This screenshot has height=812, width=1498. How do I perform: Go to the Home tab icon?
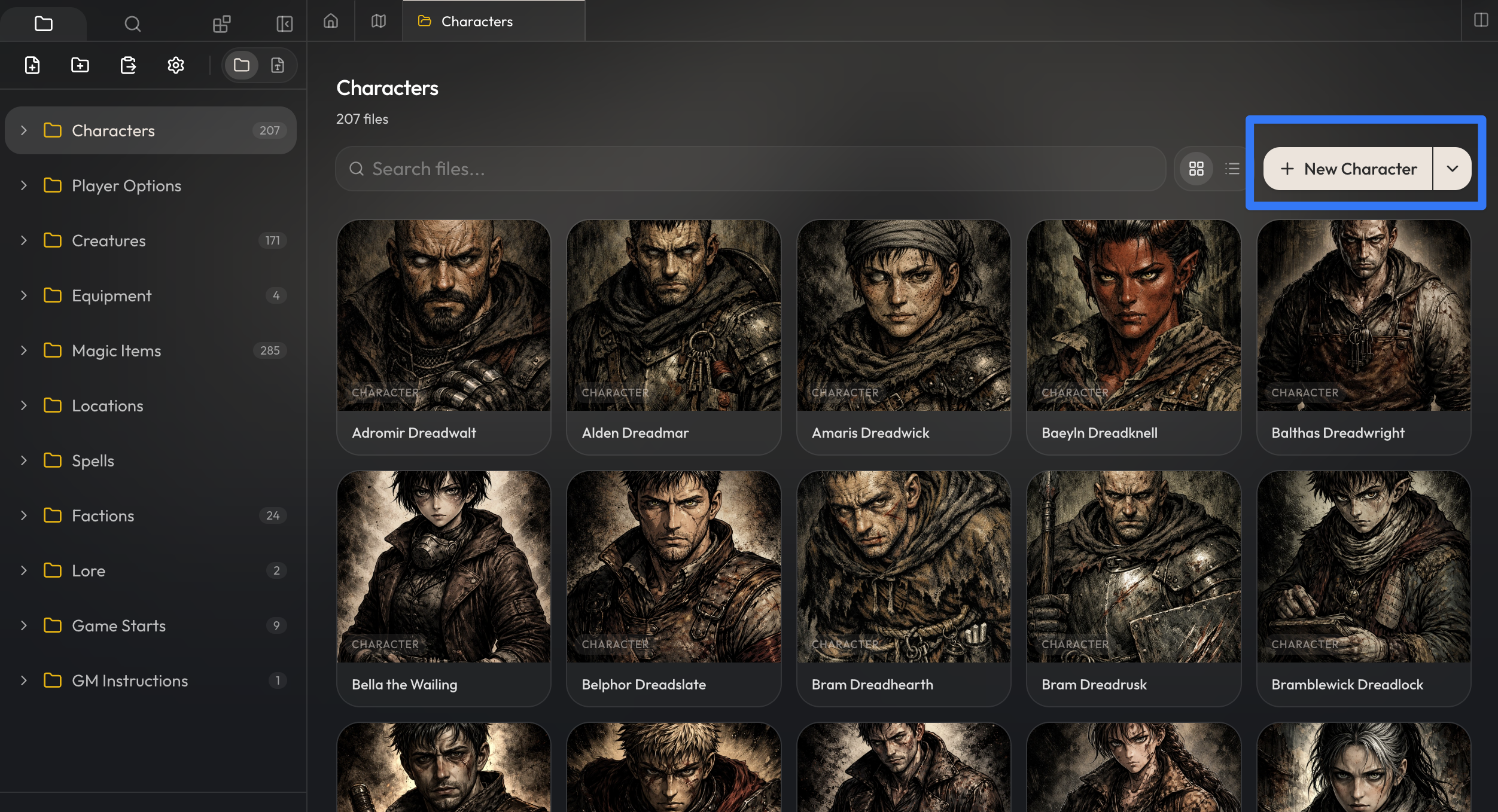[331, 22]
